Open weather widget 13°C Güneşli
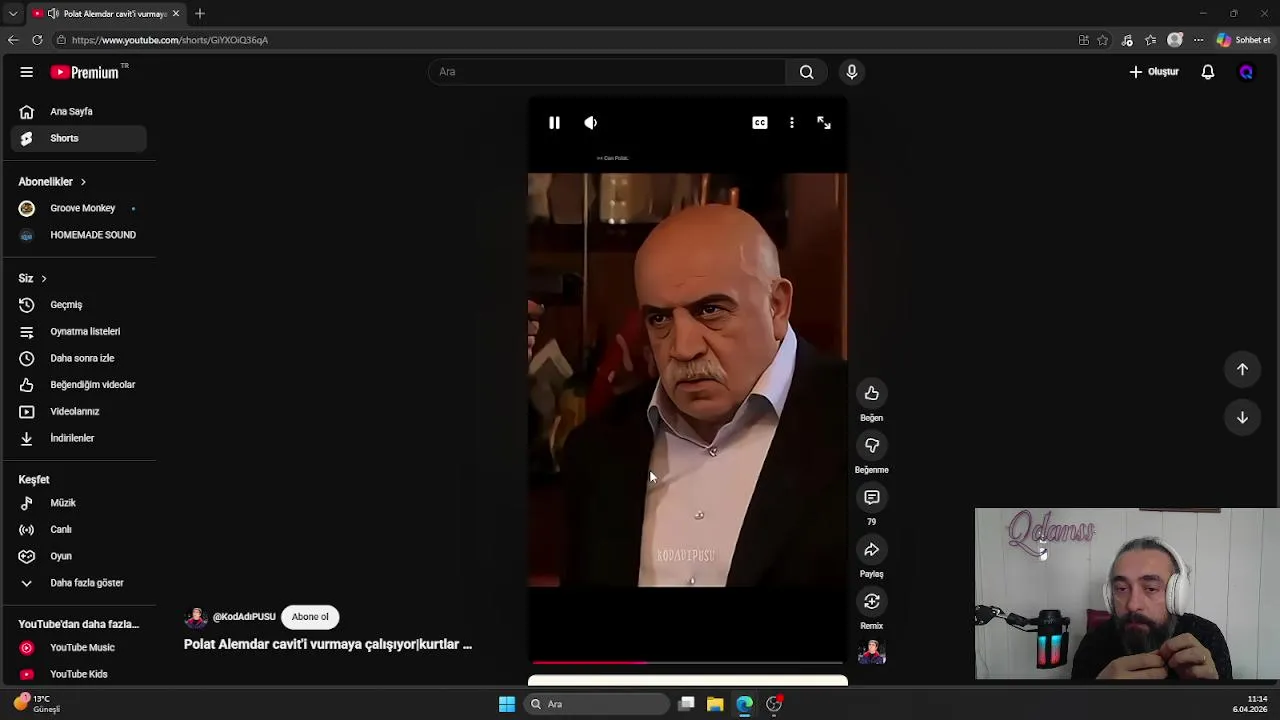1280x720 pixels. [36, 704]
